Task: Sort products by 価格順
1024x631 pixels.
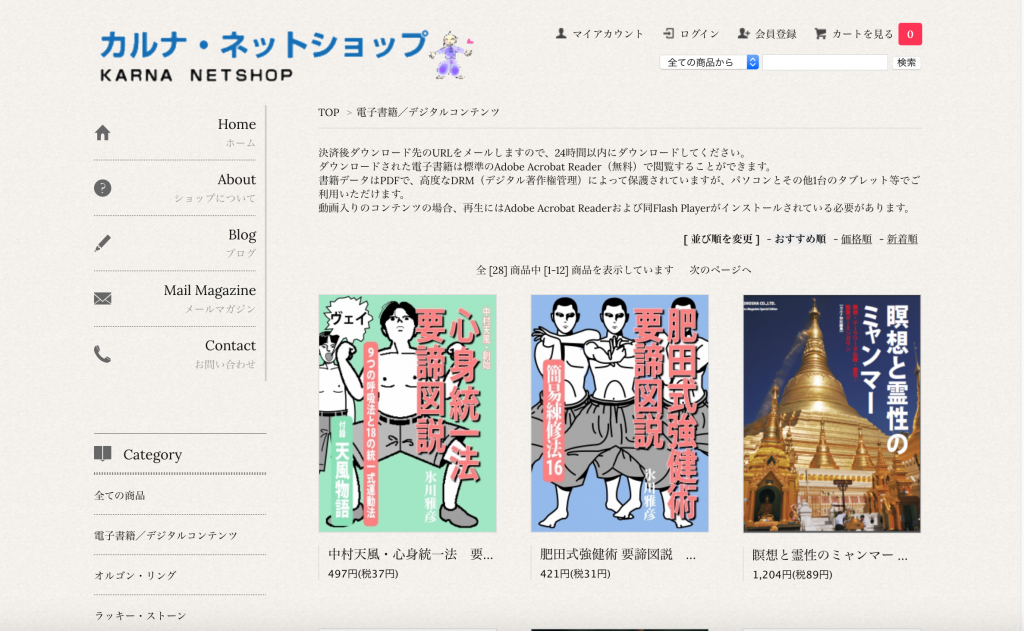Action: coord(856,239)
